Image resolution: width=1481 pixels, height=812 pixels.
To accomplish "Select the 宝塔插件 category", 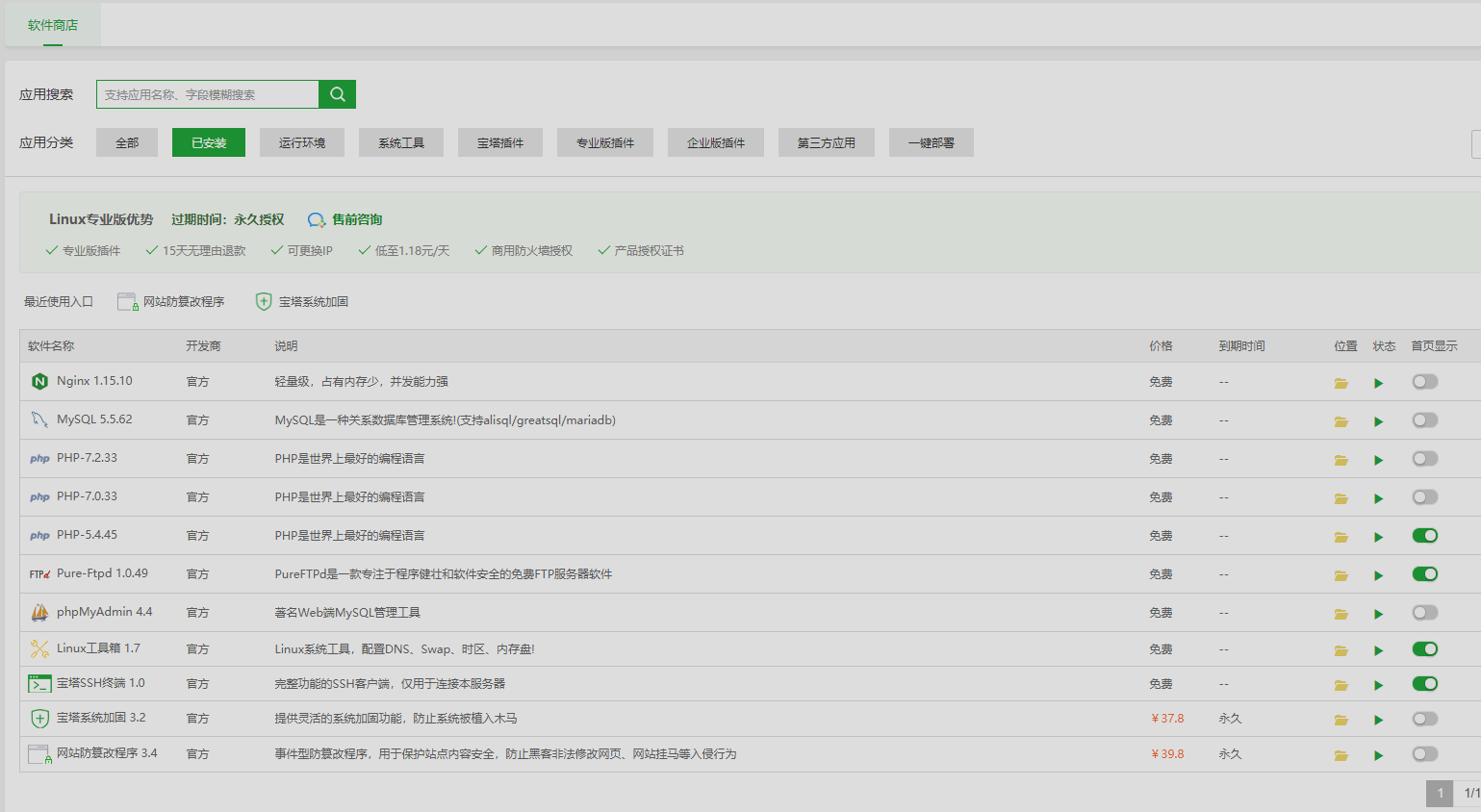I will coord(500,142).
